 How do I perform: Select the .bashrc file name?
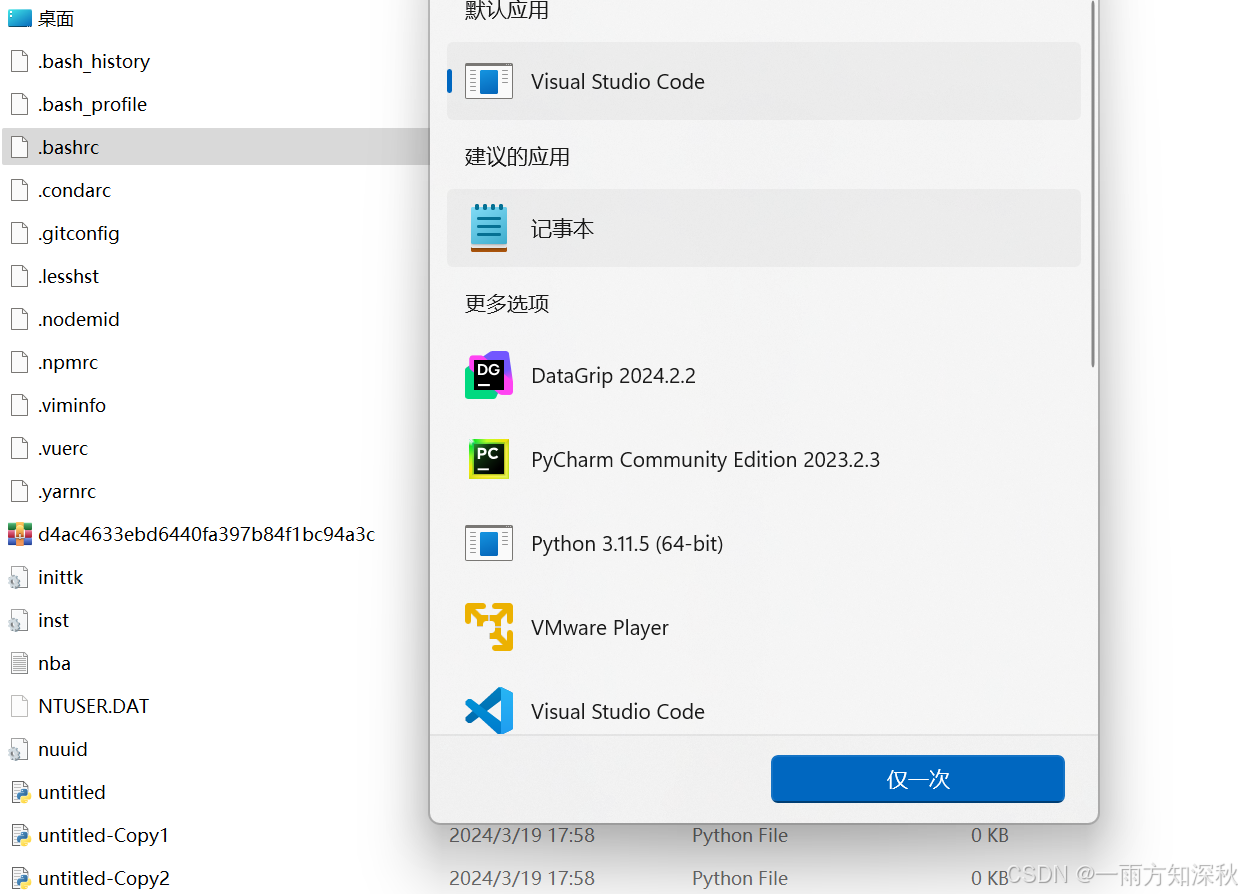point(68,147)
